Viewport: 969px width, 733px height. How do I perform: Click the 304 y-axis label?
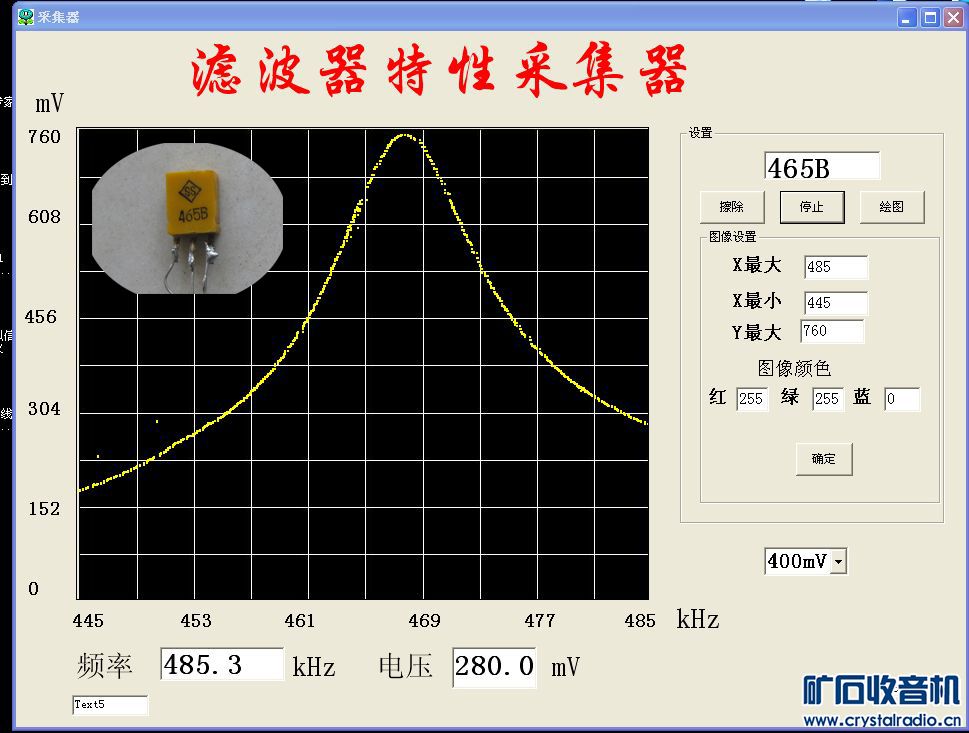click(44, 409)
